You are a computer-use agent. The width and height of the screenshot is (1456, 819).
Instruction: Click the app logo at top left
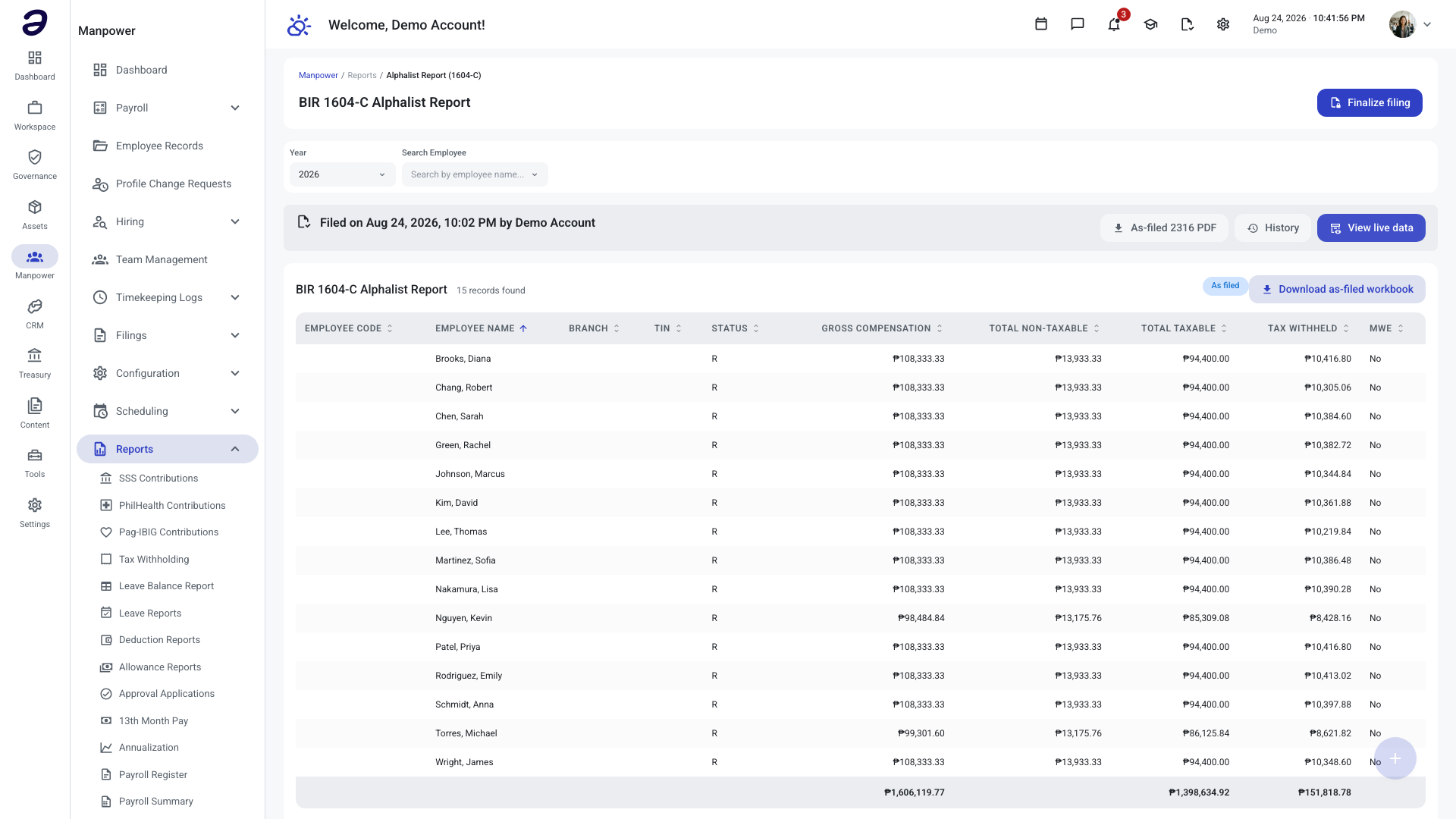[x=35, y=23]
